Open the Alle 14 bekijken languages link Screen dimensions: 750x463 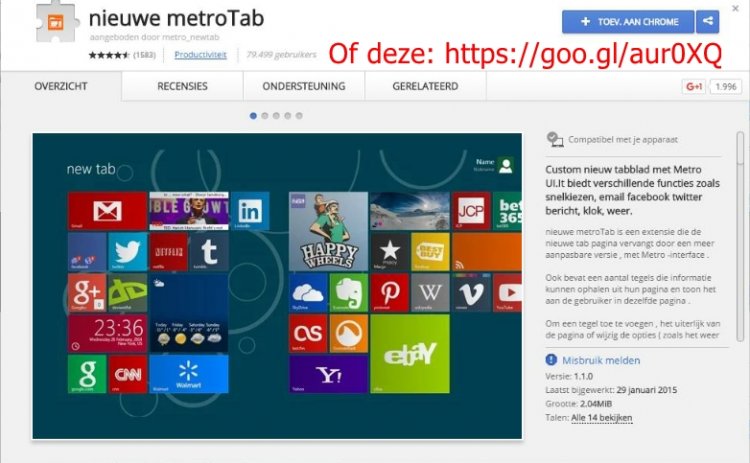[601, 418]
